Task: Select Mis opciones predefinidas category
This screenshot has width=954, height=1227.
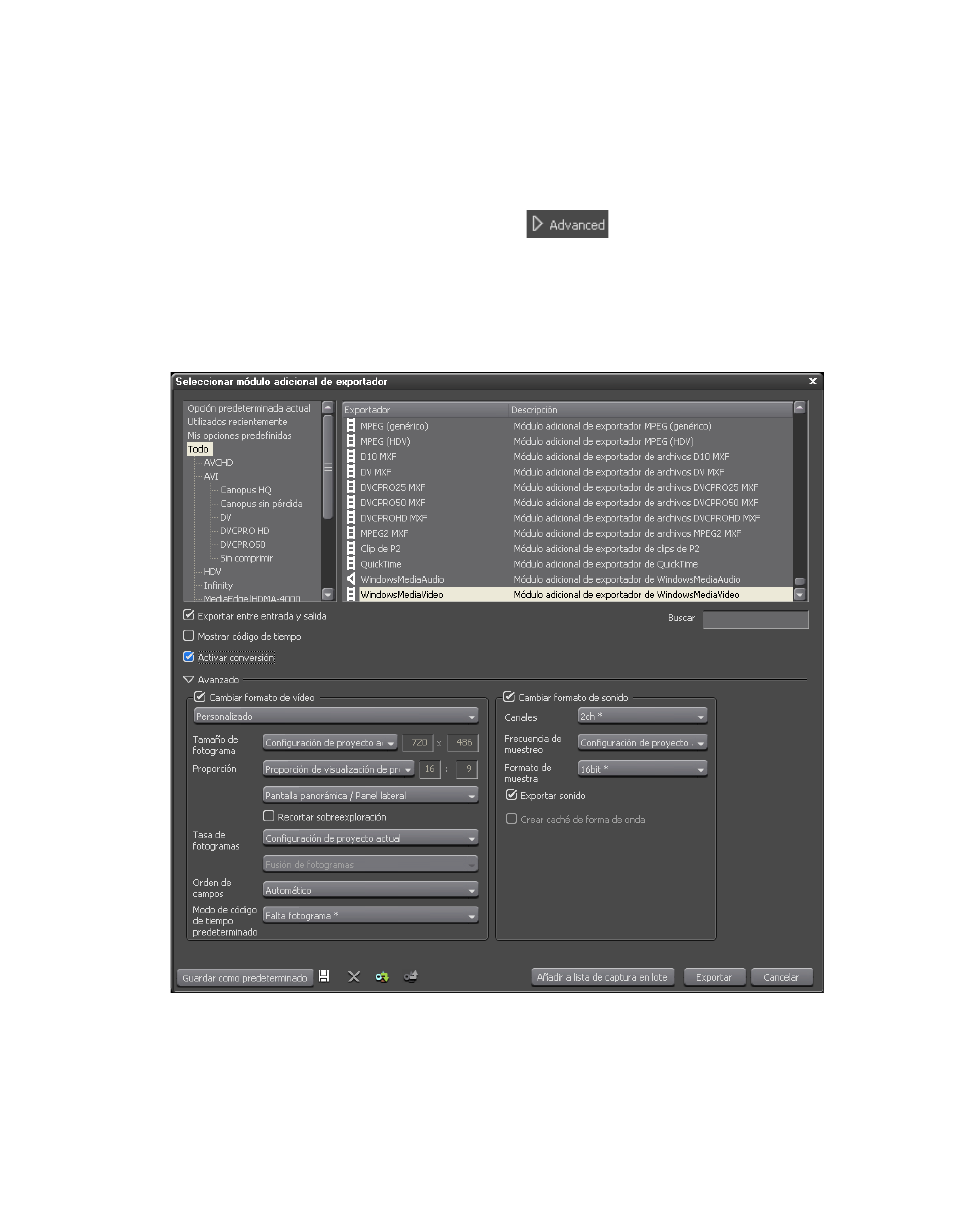Action: [240, 436]
